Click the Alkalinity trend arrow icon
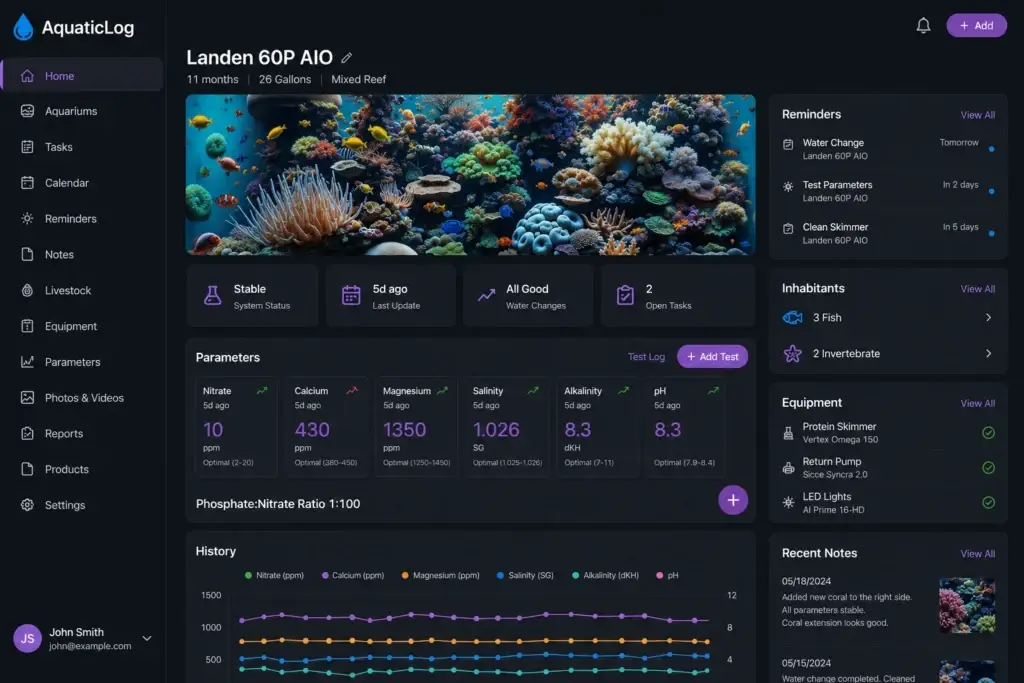The image size is (1024, 683). [623, 390]
